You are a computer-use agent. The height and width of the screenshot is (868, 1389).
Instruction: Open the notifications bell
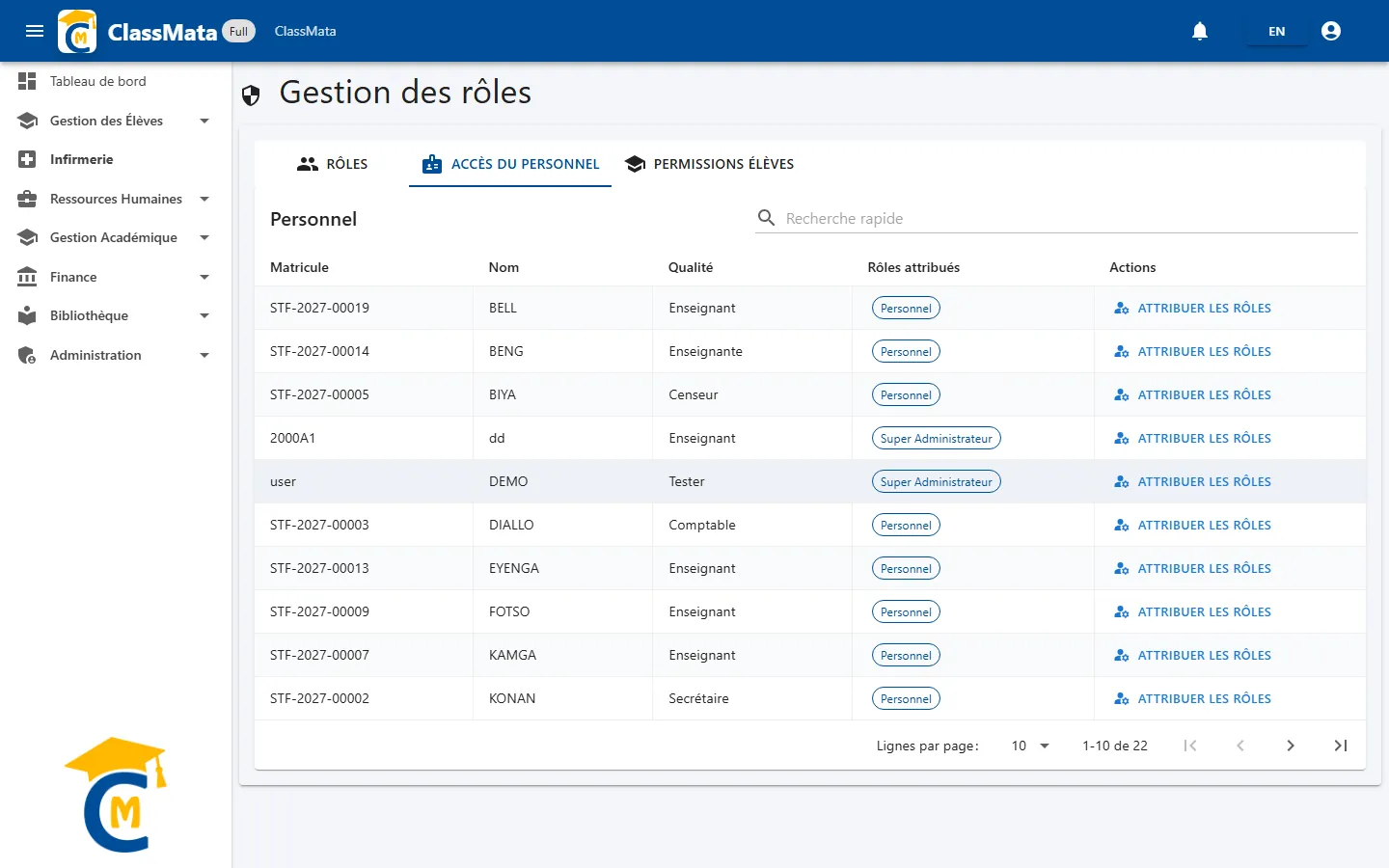point(1200,31)
